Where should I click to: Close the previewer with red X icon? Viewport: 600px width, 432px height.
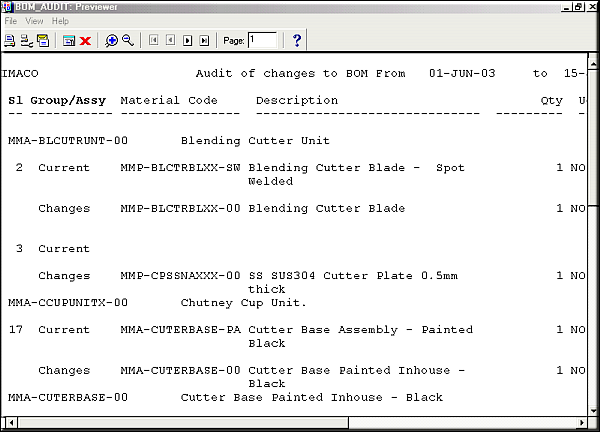85,40
